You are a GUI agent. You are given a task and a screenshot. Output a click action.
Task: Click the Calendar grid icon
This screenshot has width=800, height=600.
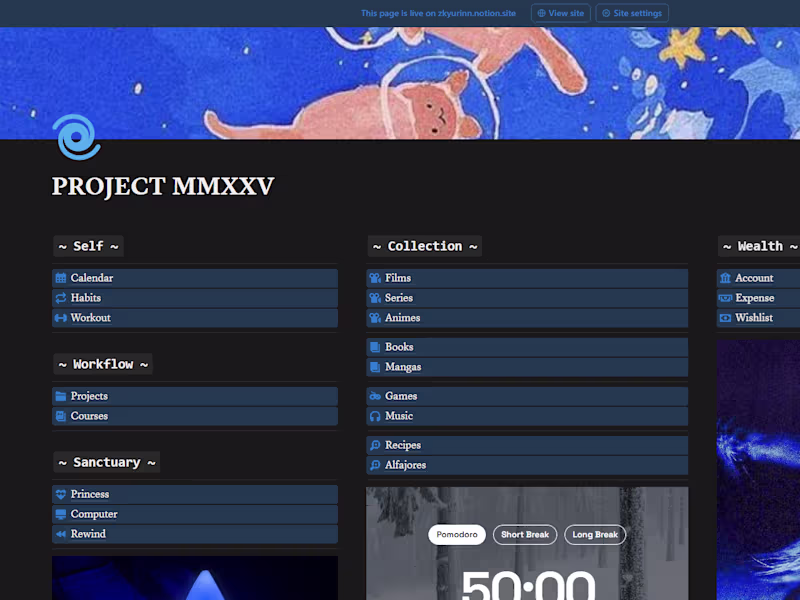coord(61,278)
